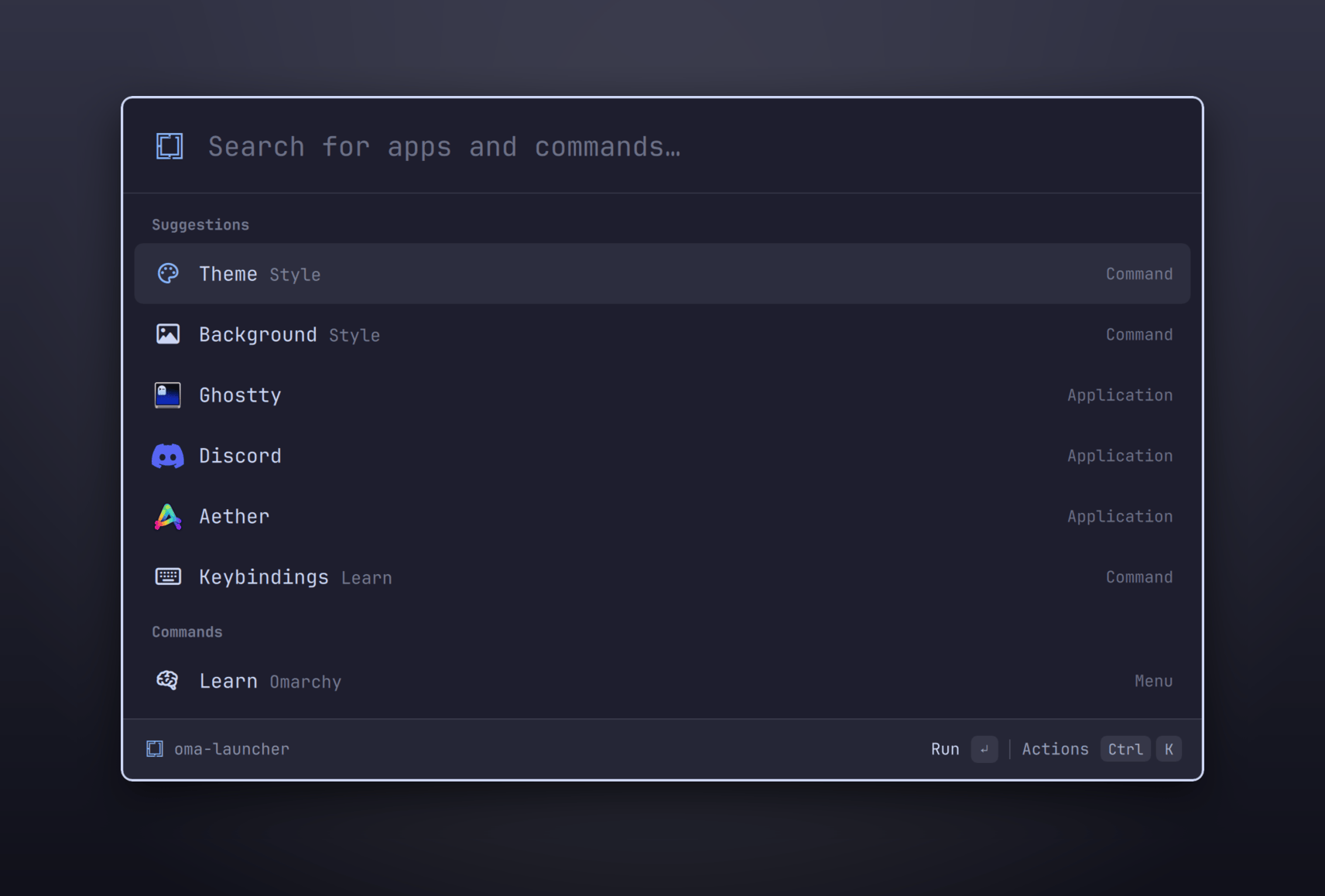1325x896 pixels.
Task: Click the 'Learn' subtitle next to Keybindings
Action: click(x=367, y=578)
